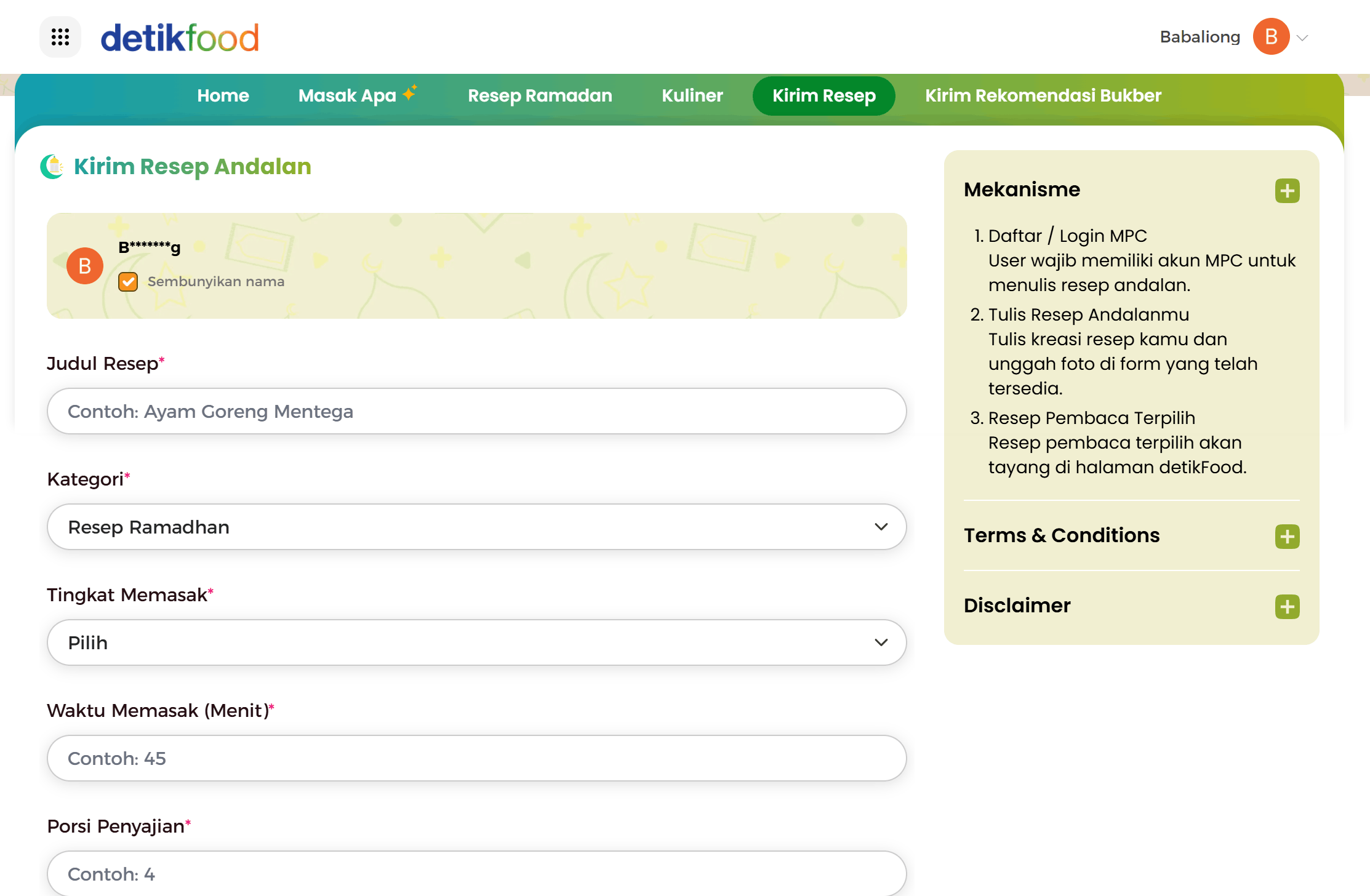The height and width of the screenshot is (896, 1370).
Task: Expand Terms & Conditions plus icon
Action: point(1287,537)
